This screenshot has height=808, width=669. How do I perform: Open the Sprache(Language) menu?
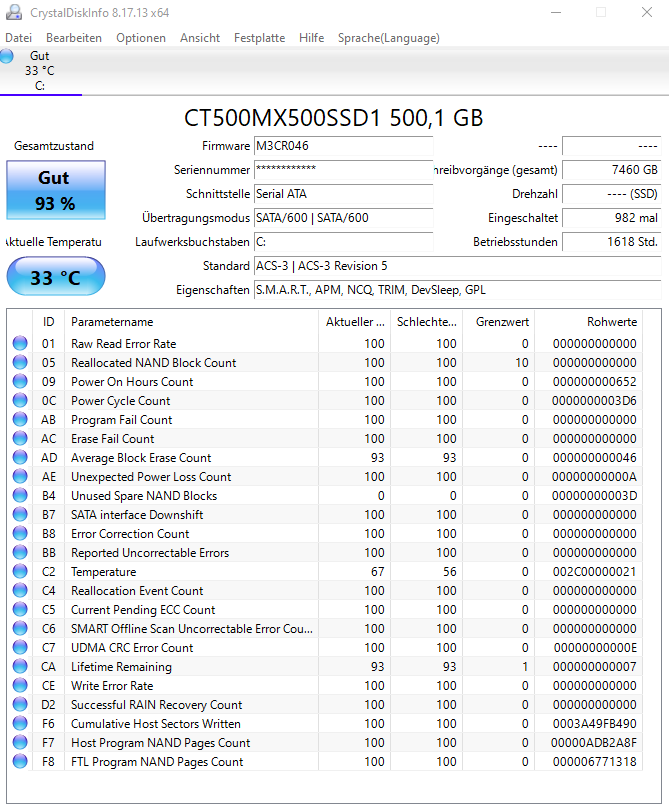click(x=389, y=38)
